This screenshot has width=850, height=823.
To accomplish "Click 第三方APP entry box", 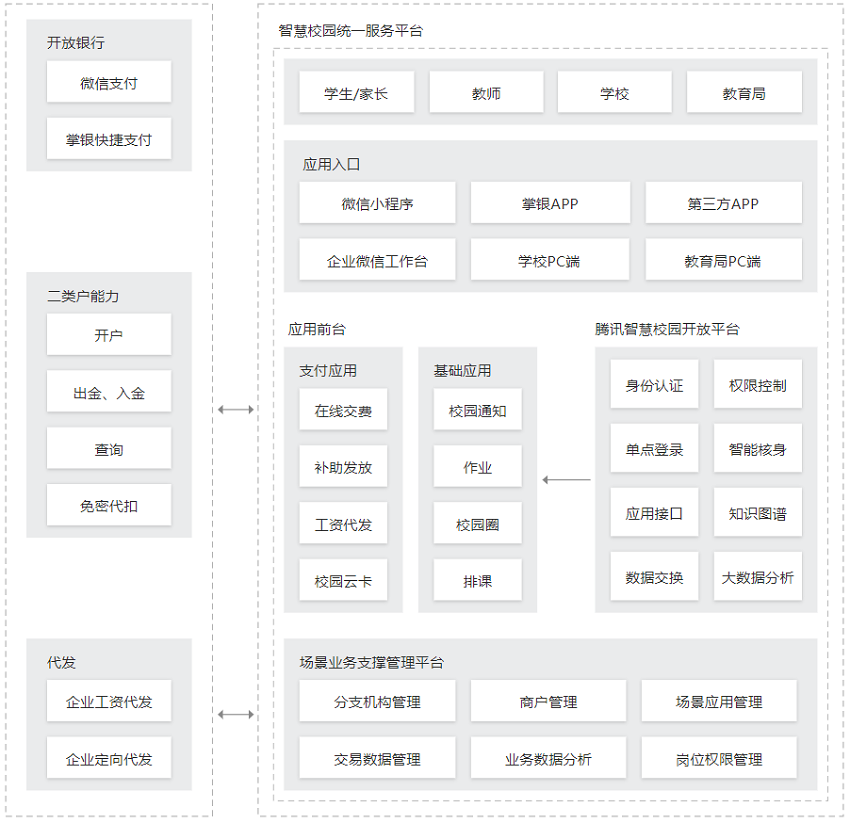I will pos(724,203).
